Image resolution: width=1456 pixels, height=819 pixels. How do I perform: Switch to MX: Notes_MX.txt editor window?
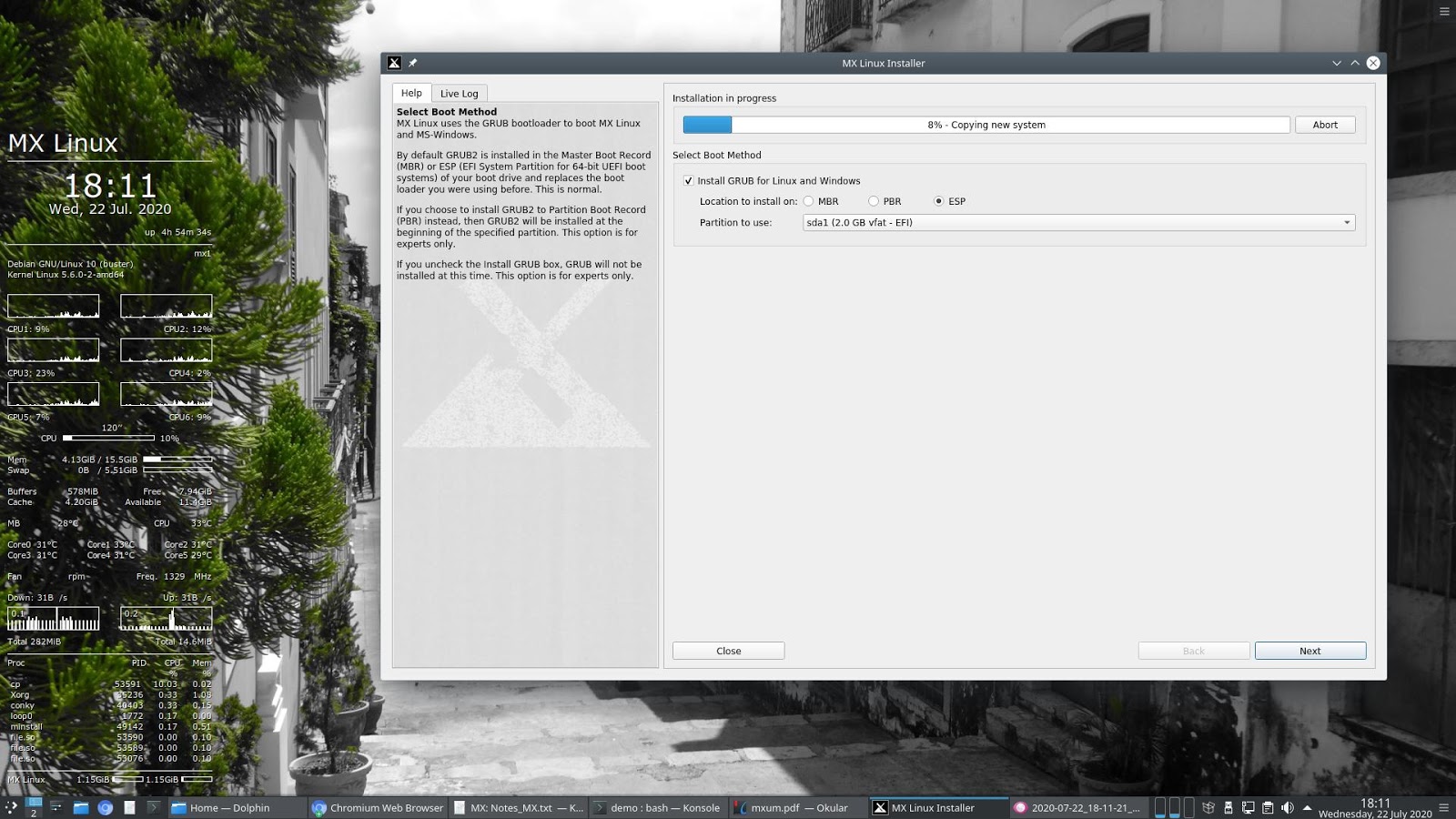pos(518,807)
